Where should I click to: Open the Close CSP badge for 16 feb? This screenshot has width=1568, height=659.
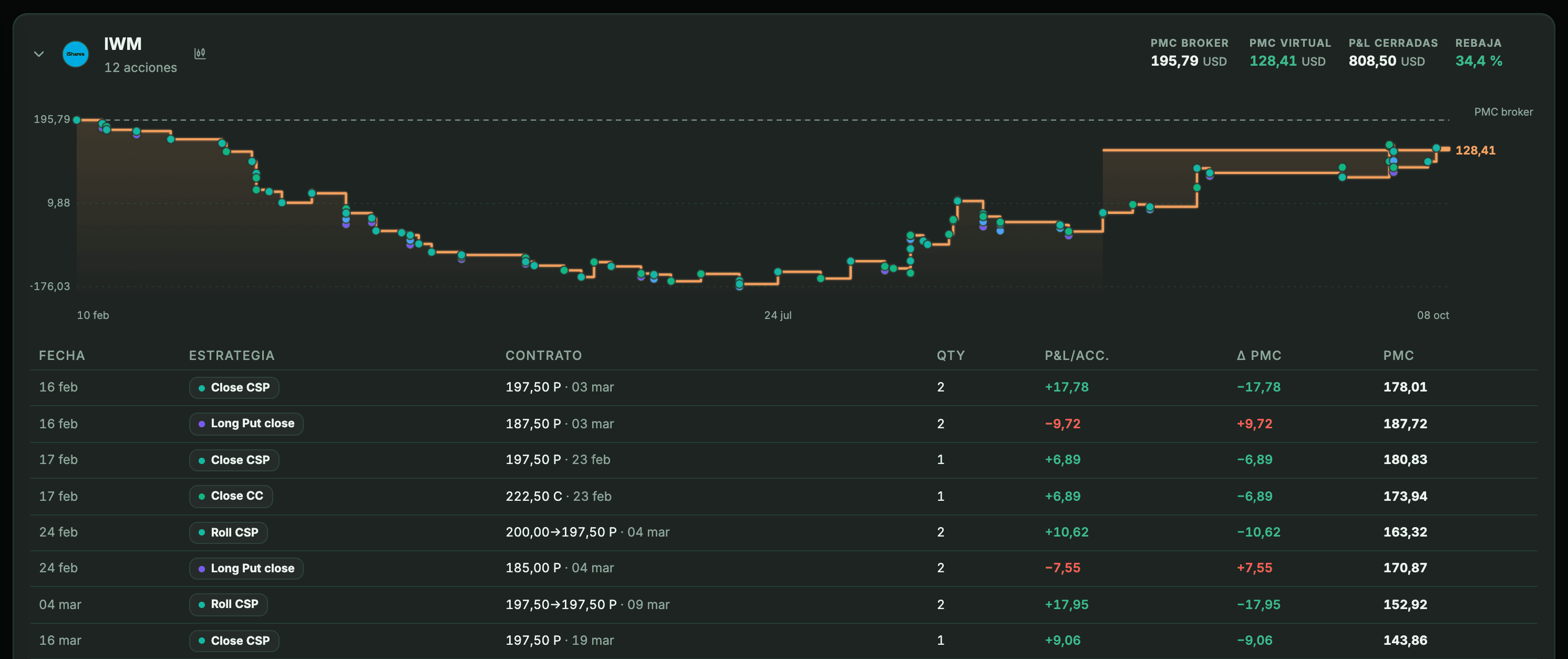coord(234,388)
